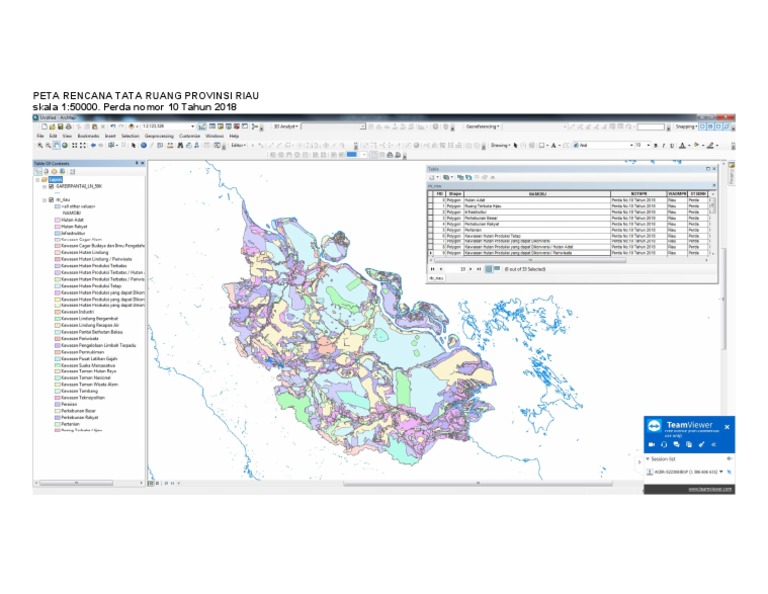
Task: List By Source in Table Of Contents
Action: pos(46,171)
